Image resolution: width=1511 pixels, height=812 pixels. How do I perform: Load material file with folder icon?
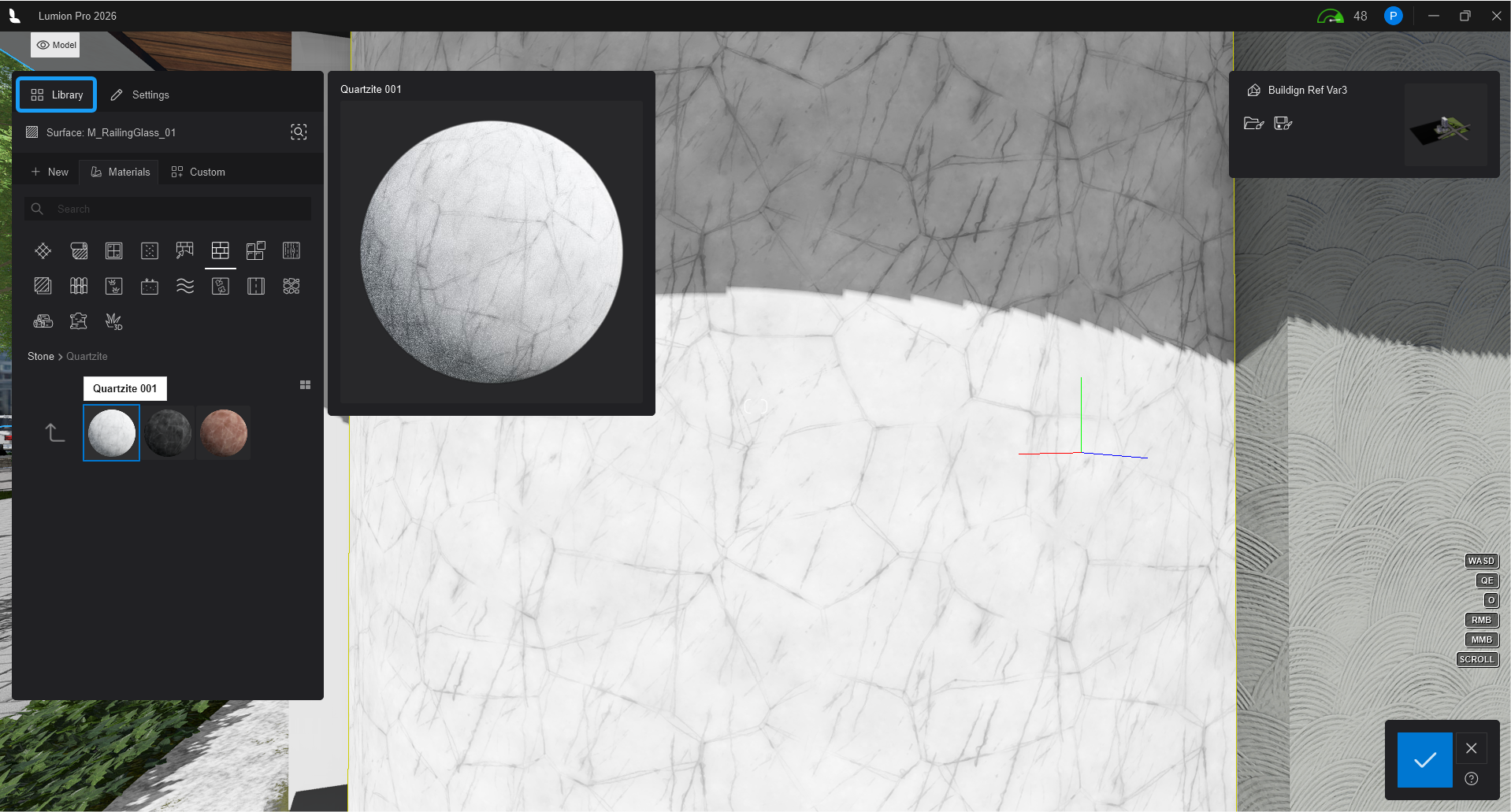1253,123
